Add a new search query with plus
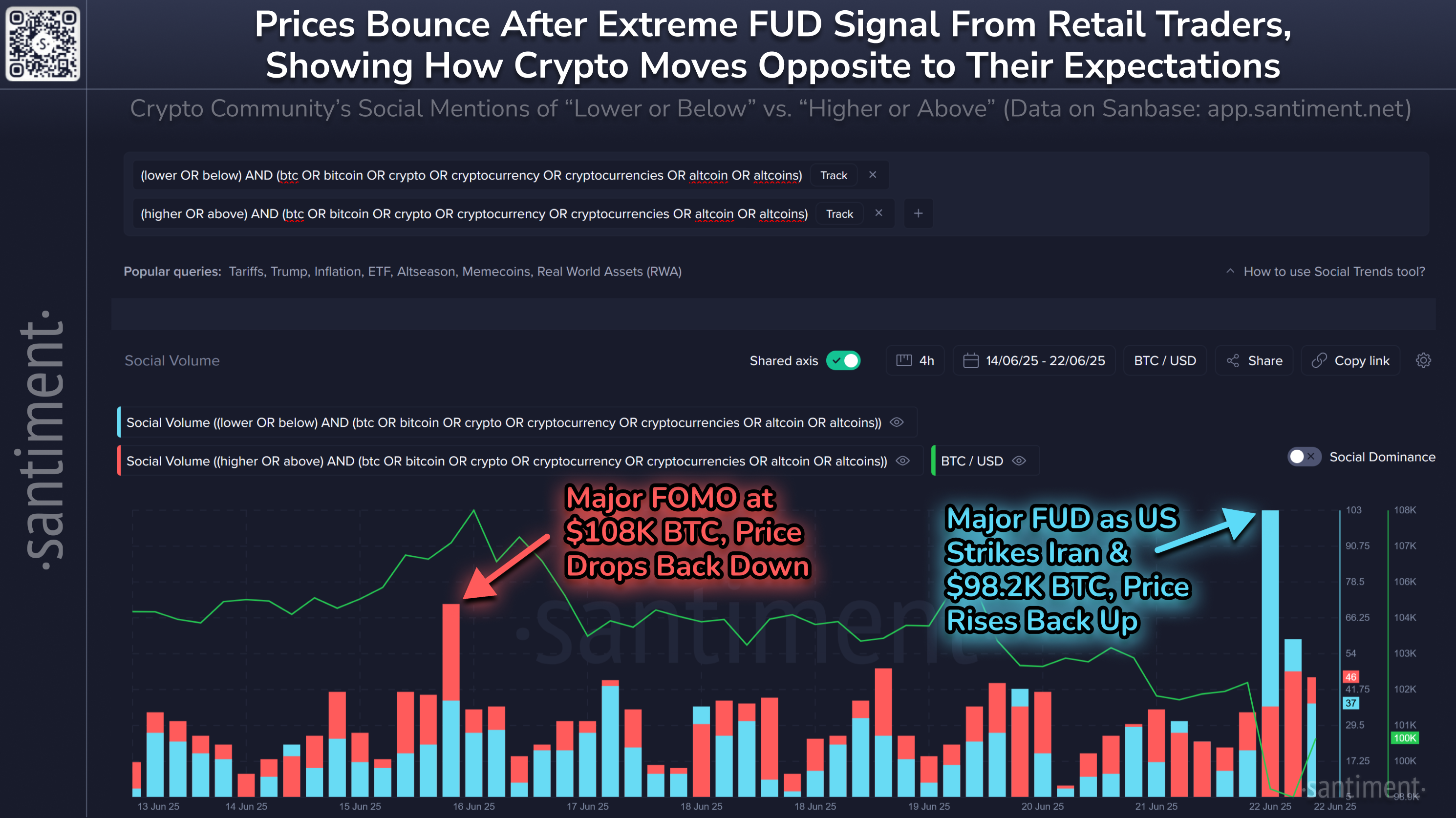This screenshot has width=1456, height=818. pos(918,213)
